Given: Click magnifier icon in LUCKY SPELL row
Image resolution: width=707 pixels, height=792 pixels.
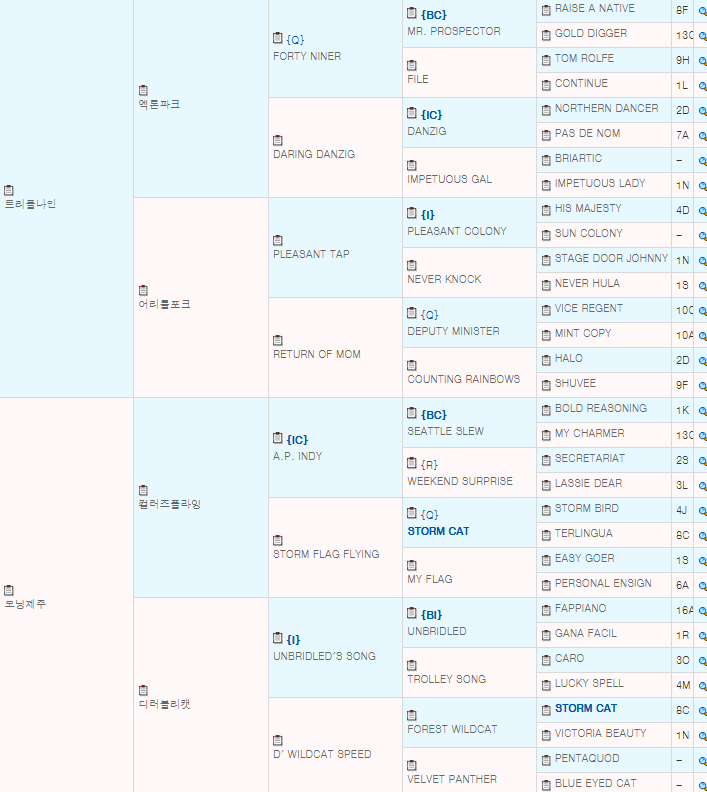Looking at the screenshot, I should click(702, 685).
